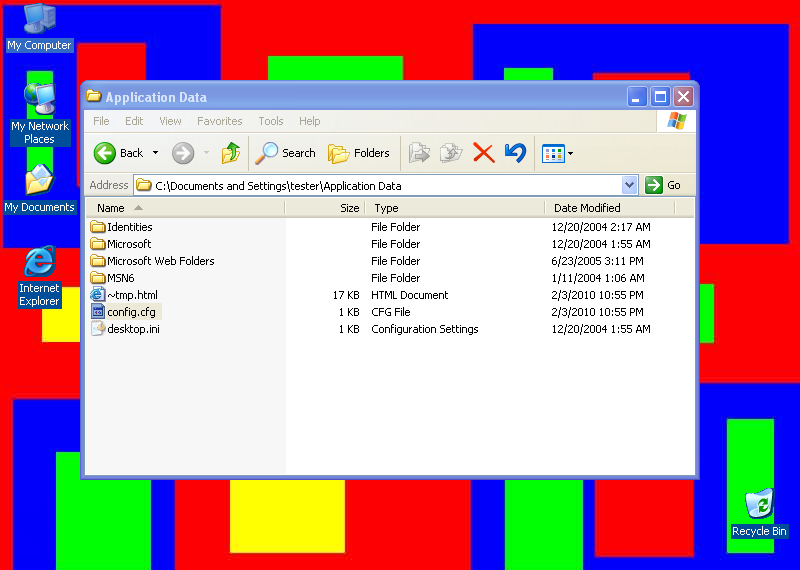
Task: Select the Microsoft Web Folders icon
Action: (x=97, y=261)
